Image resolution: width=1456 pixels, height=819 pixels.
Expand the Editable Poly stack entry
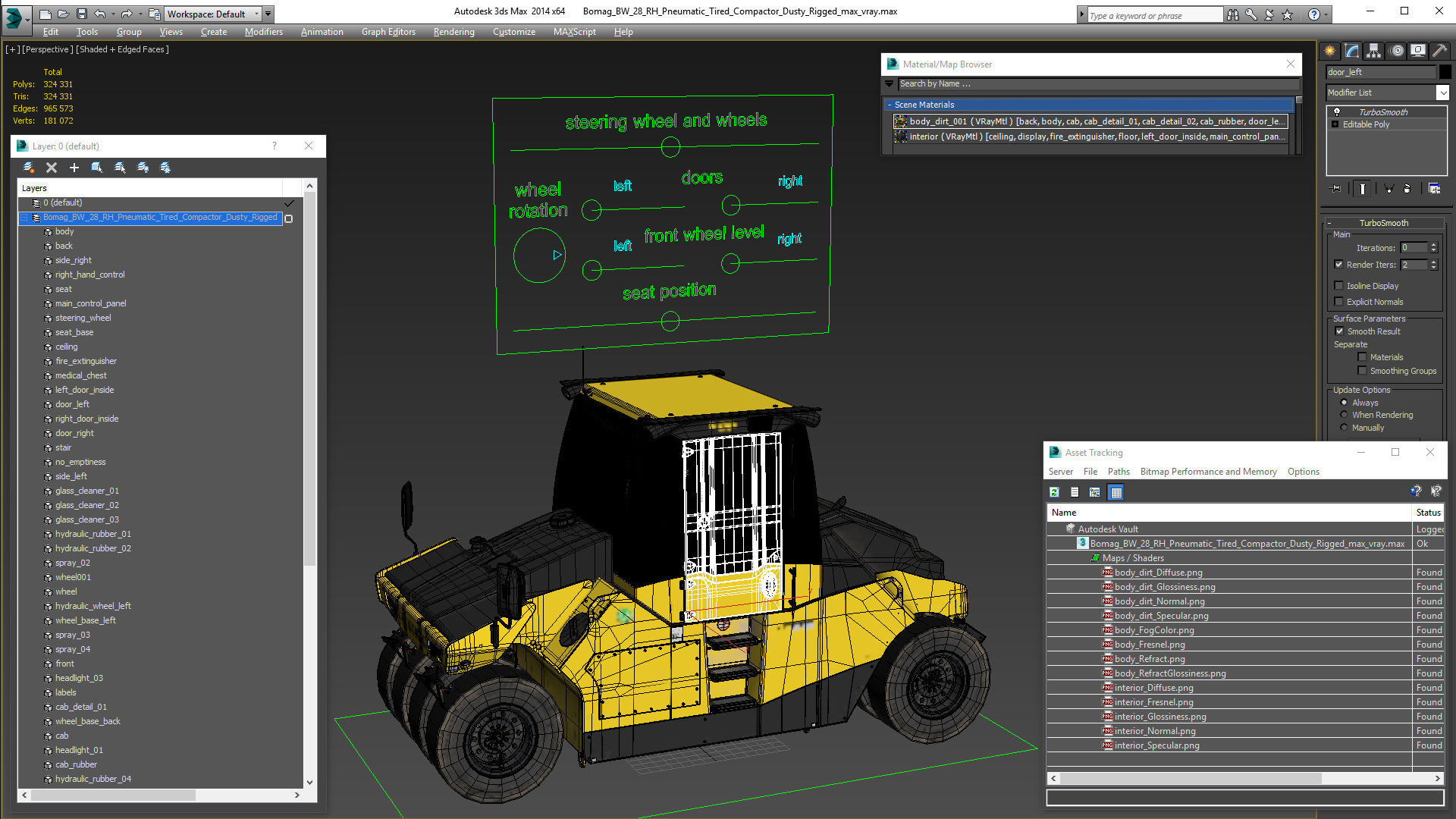[1335, 124]
